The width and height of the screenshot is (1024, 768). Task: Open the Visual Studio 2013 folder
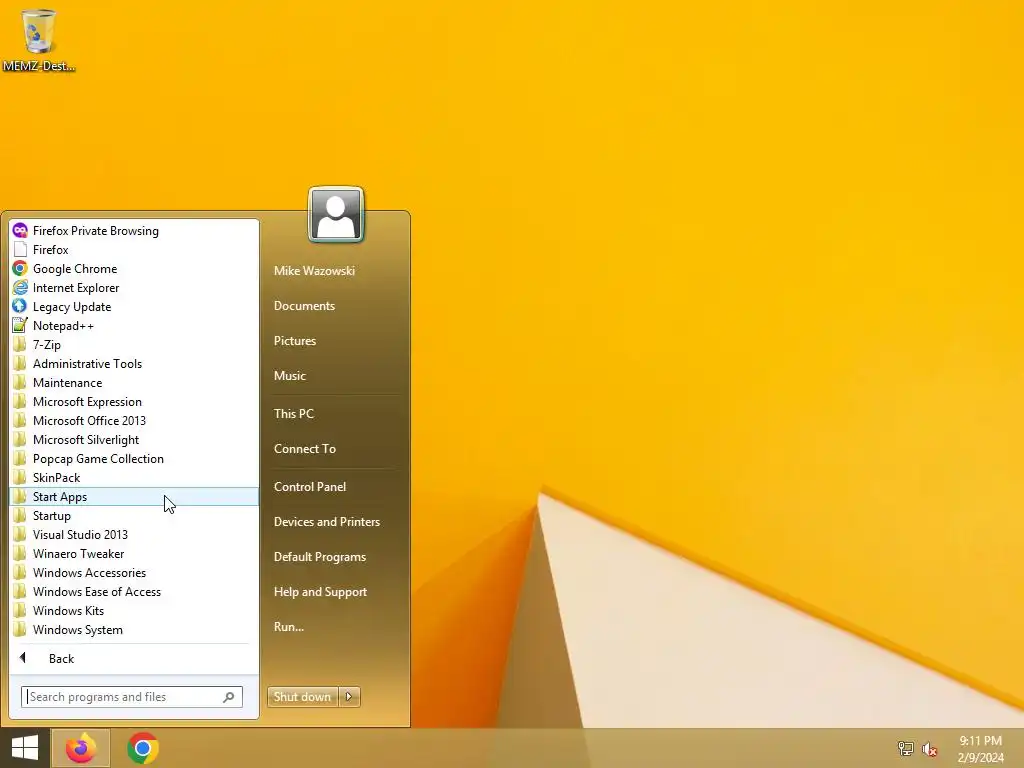[134, 534]
